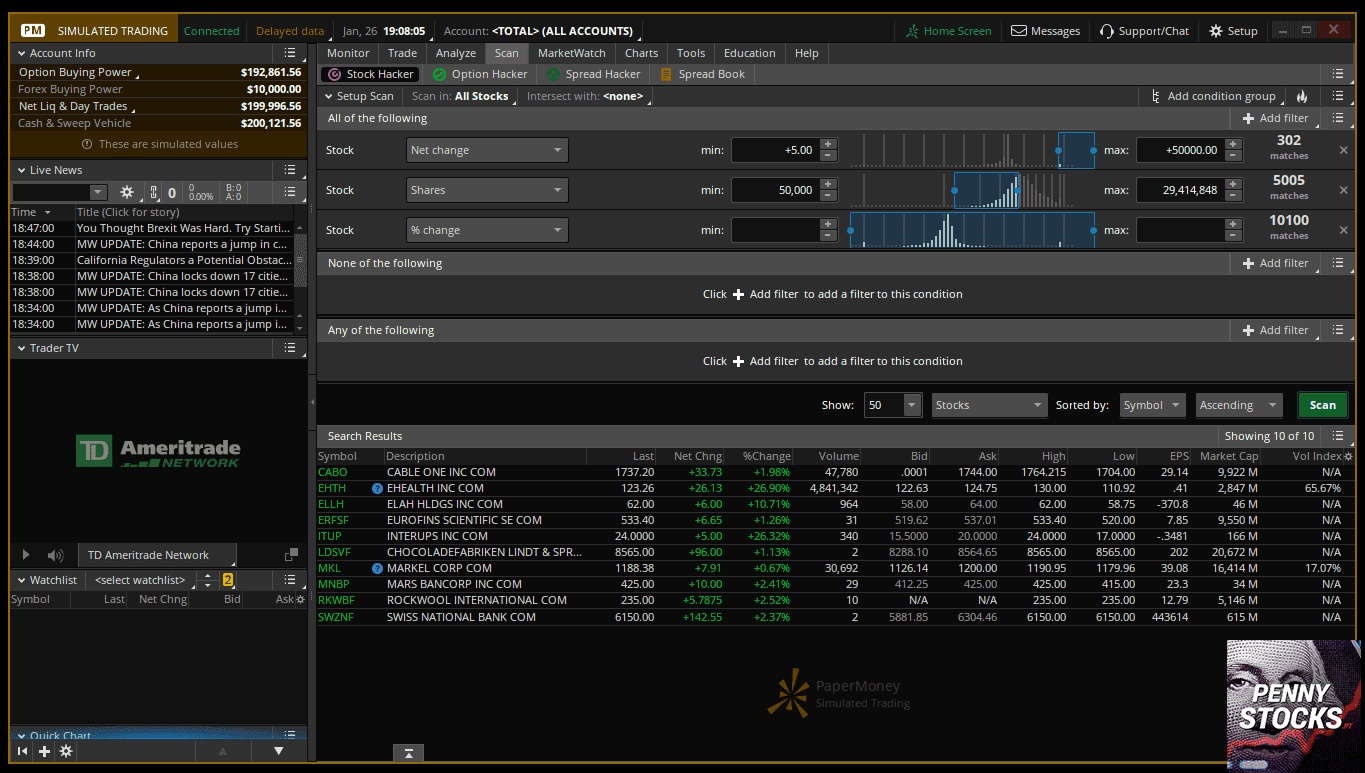Click the Search Results column customization gear

1348,456
